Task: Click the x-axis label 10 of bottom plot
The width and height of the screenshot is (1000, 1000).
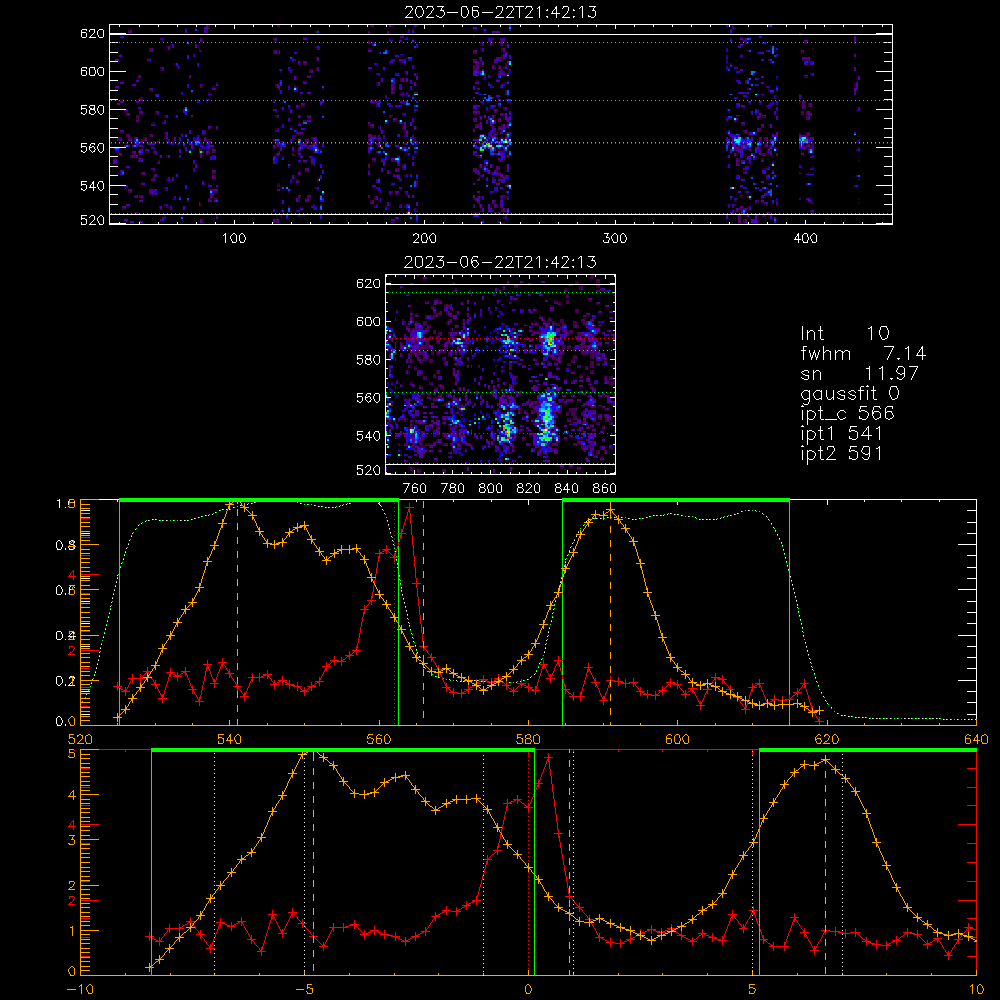Action: coord(976,989)
